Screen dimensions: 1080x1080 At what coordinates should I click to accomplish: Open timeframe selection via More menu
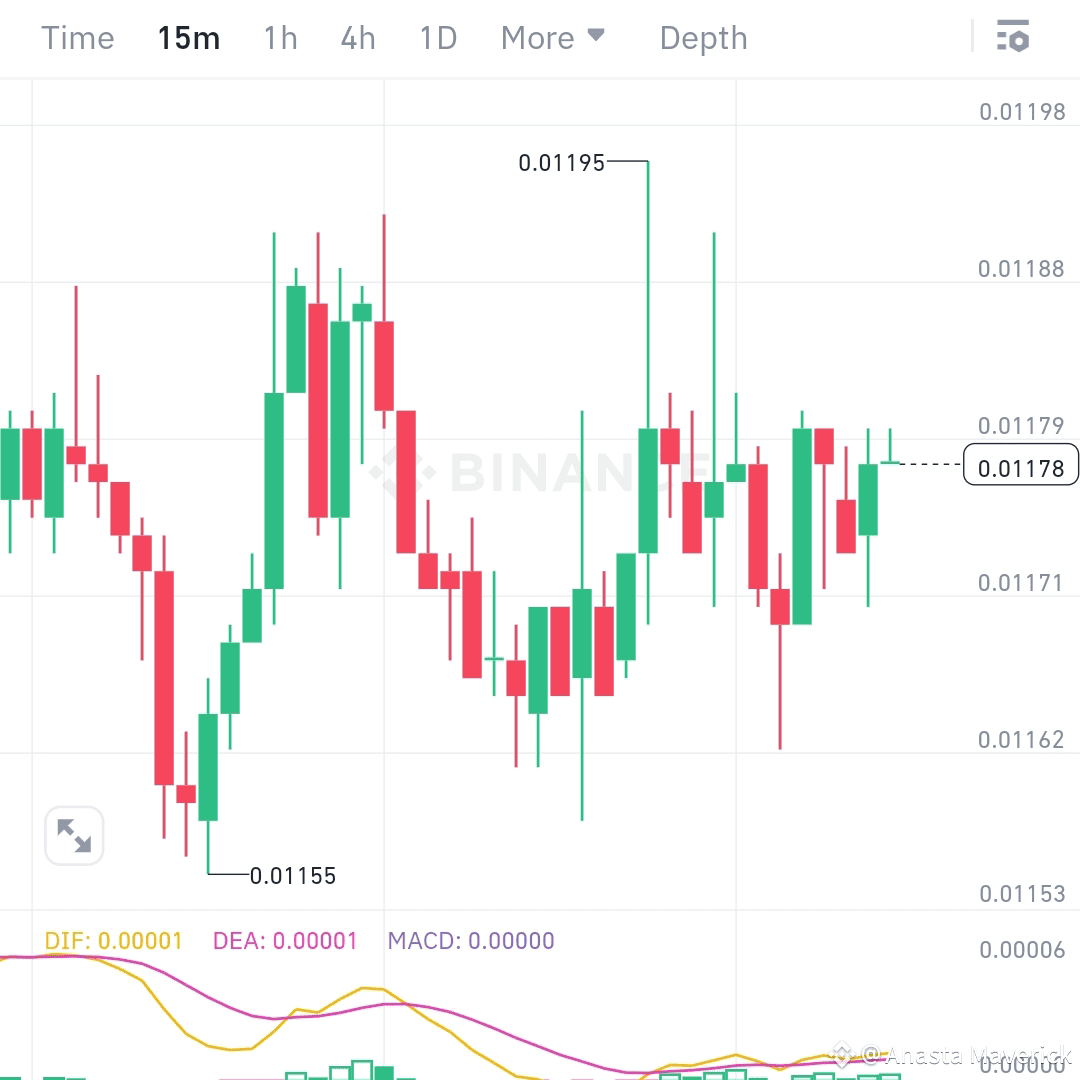540,37
